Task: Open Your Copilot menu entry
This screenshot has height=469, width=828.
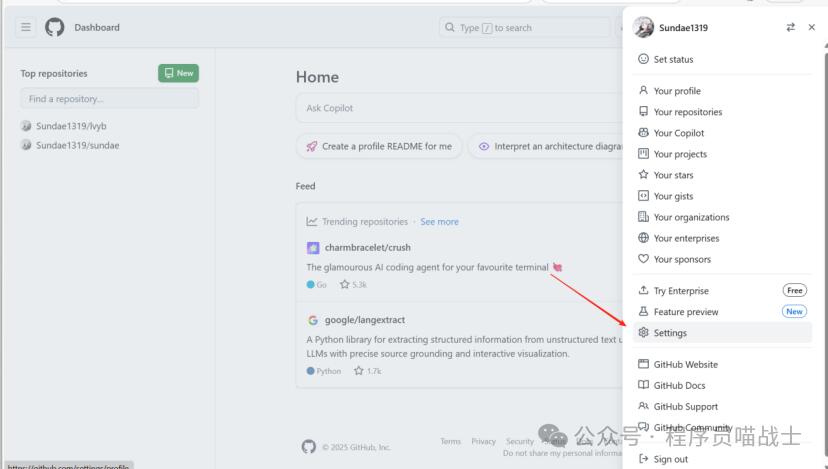Action: tap(678, 133)
